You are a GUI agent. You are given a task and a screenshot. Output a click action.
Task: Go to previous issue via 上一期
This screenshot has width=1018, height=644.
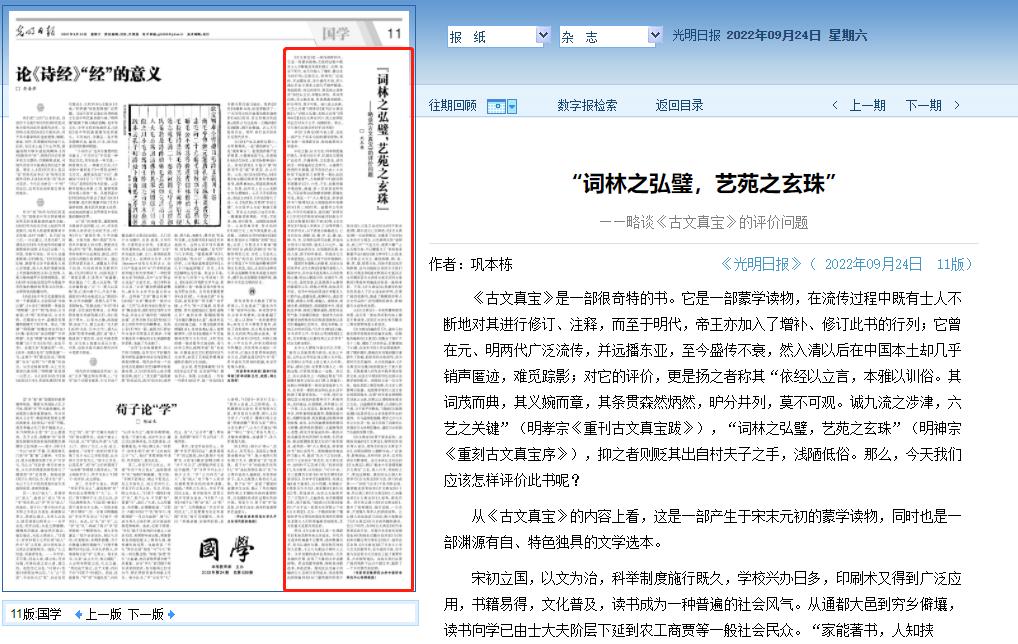[x=867, y=106]
